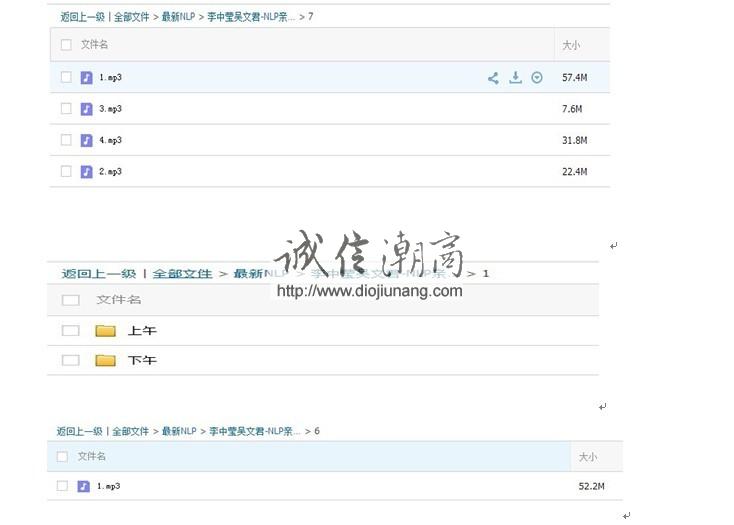
Task: Select the 2.mp3 checkbox
Action: coord(66,171)
